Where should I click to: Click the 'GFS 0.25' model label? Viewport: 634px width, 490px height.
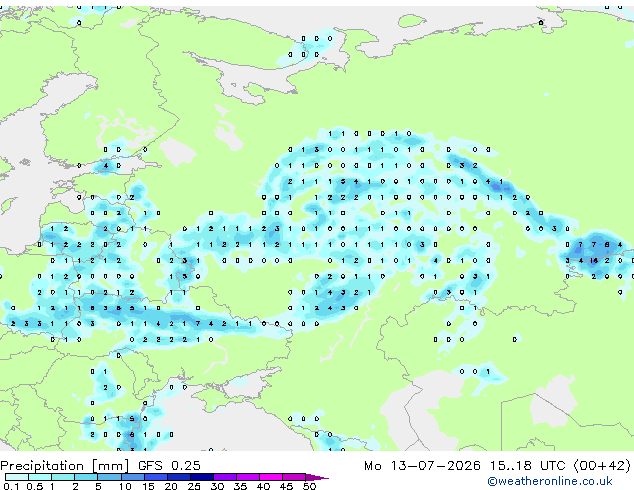click(x=169, y=466)
